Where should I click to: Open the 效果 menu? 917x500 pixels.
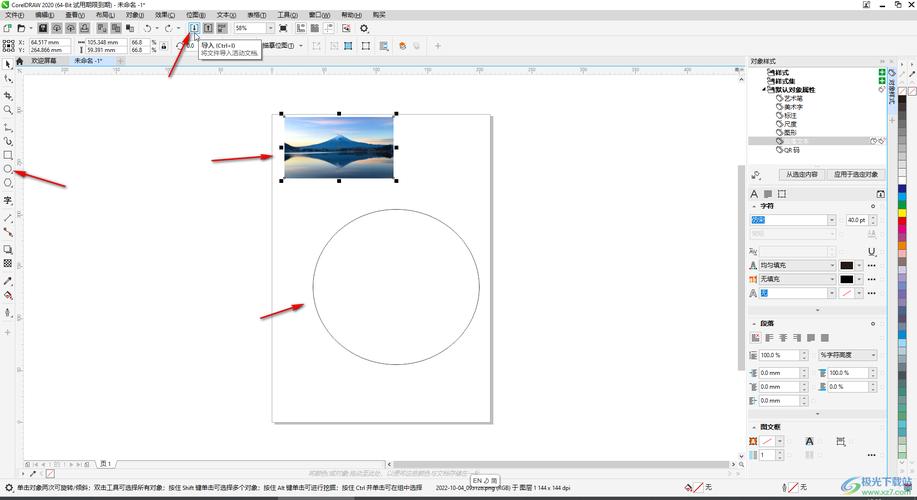163,15
